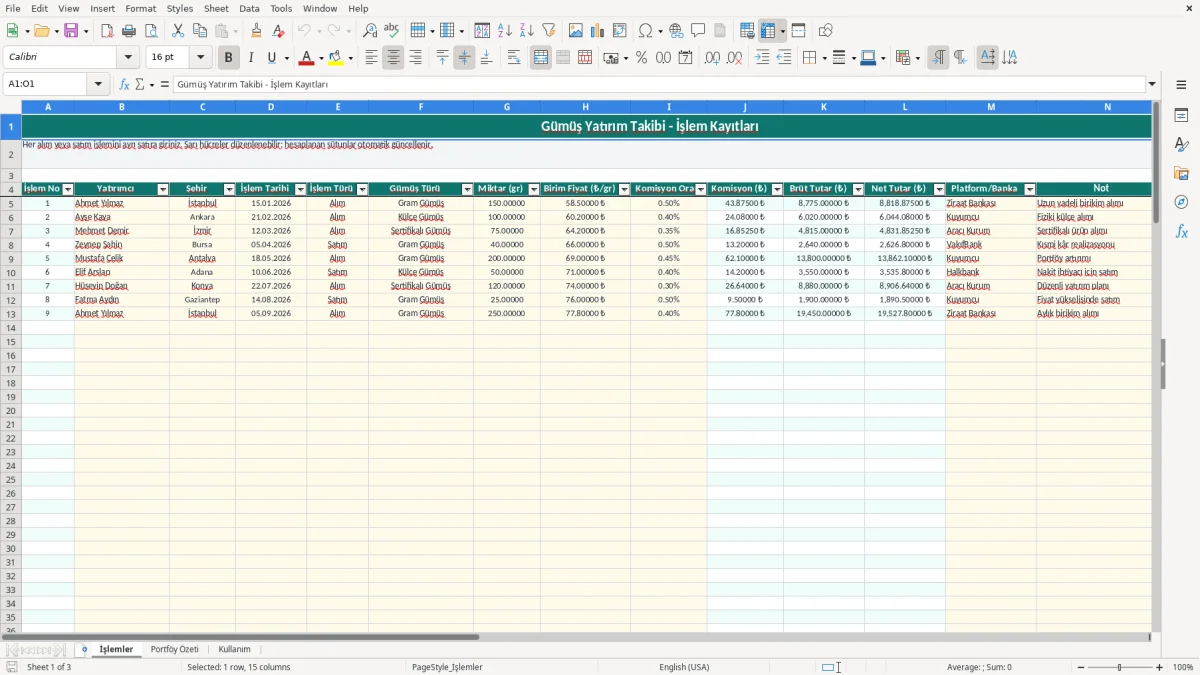The height and width of the screenshot is (675, 1200).
Task: Toggle Align Right
Action: coord(415,58)
